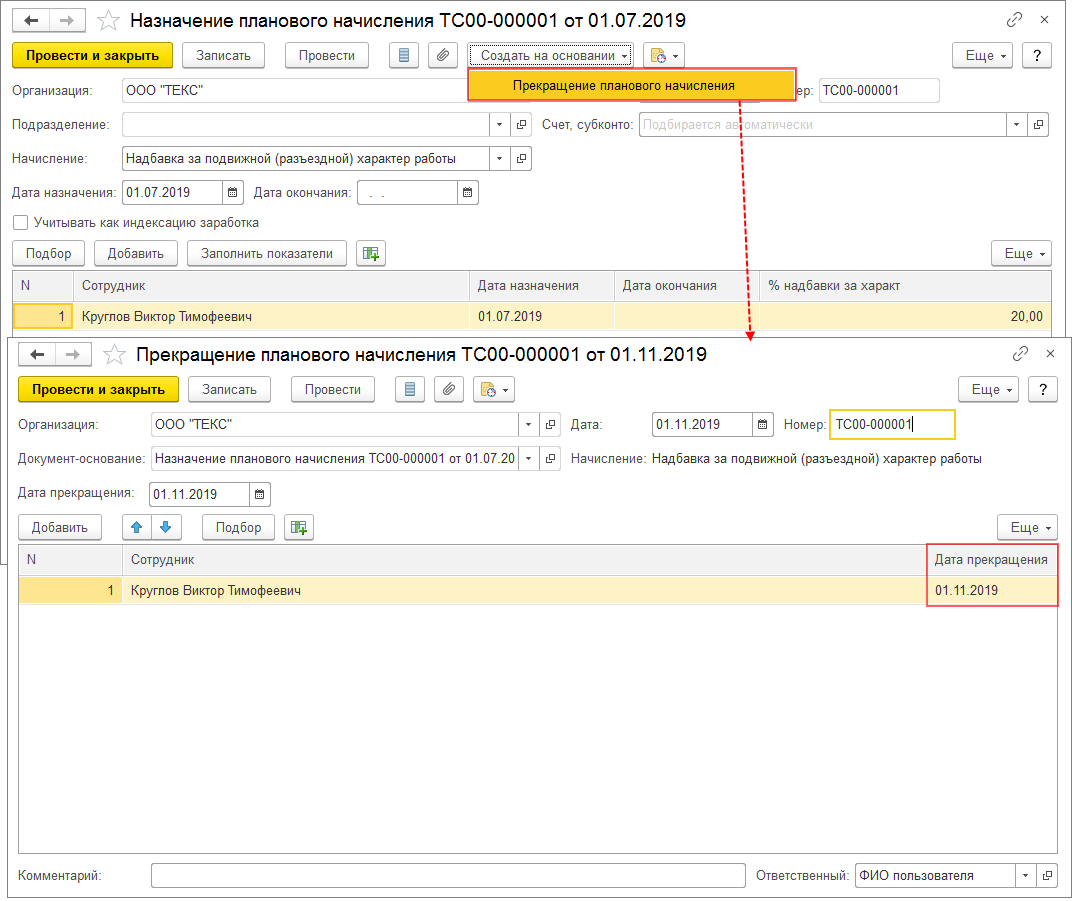The height and width of the screenshot is (901, 1072).
Task: Open calendar for Дата окончания
Action: click(x=468, y=193)
